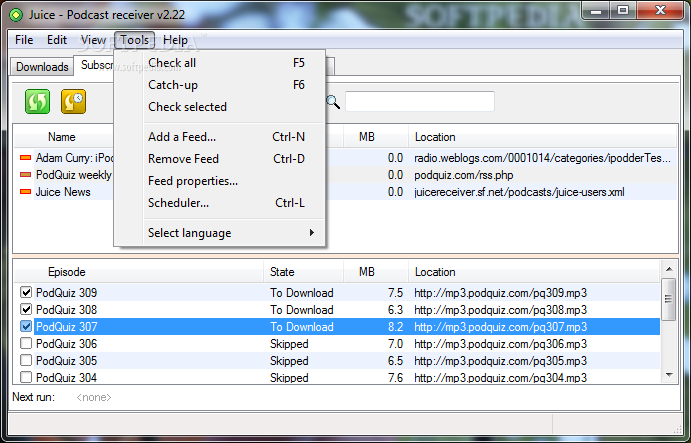This screenshot has height=443, width=691.
Task: Click the episode list scrollbar up arrow
Action: [x=669, y=269]
